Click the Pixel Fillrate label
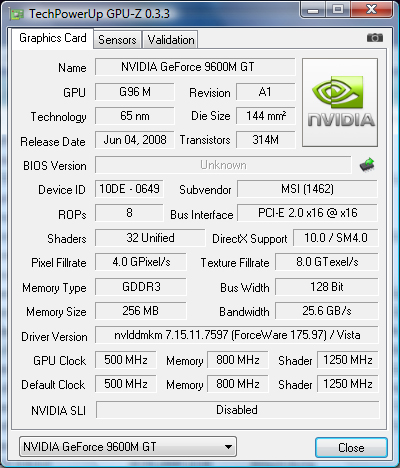The image size is (400, 468). coord(59,263)
